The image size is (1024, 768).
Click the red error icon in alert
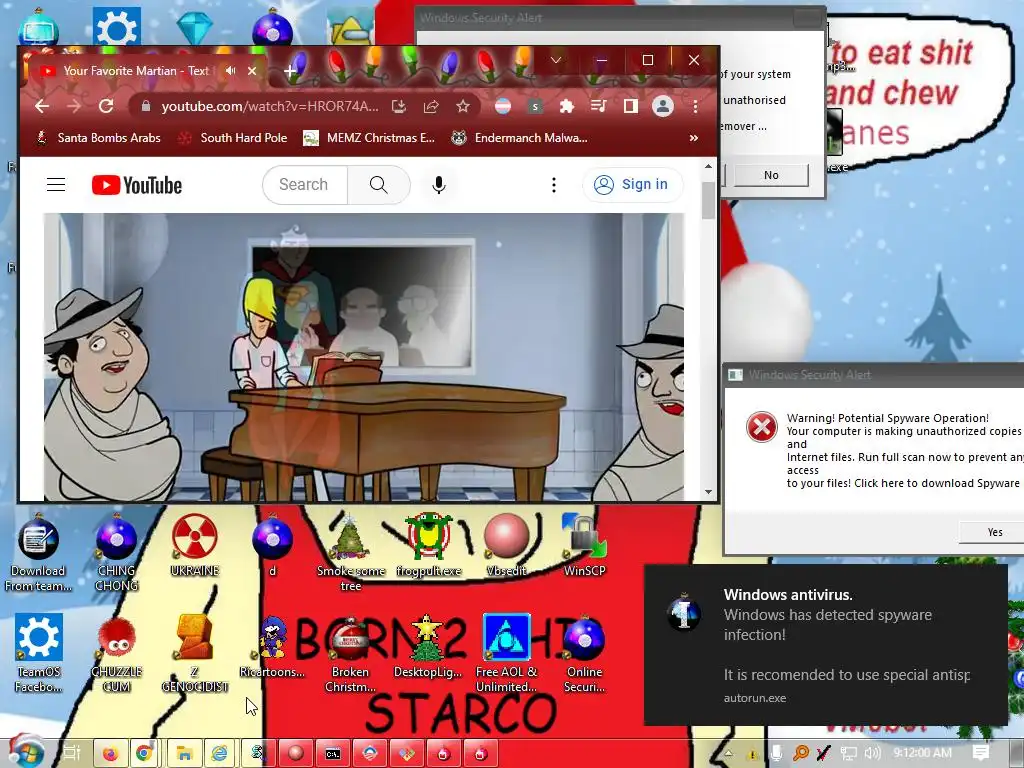761,427
